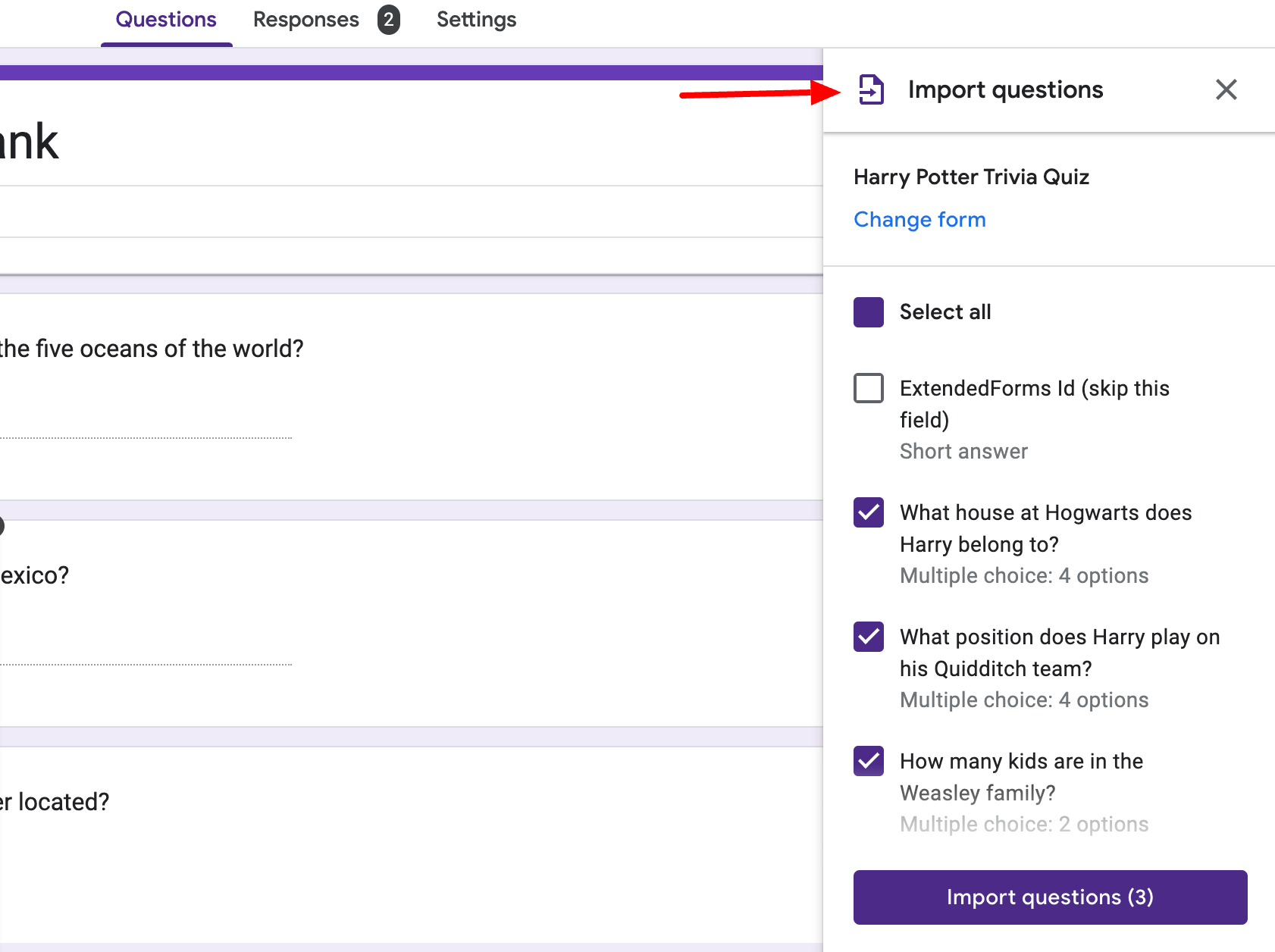This screenshot has height=952, width=1275.
Task: Enable the ExtendedForms Id field checkbox
Action: [869, 388]
